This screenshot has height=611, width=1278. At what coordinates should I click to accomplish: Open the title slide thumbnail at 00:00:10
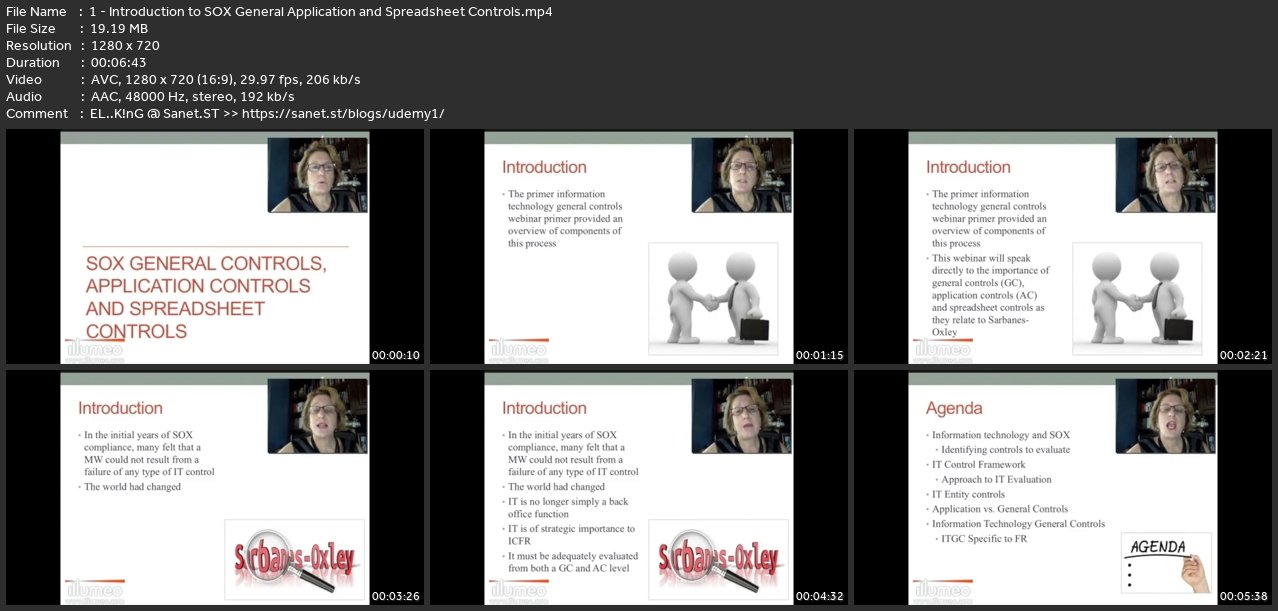[x=215, y=247]
